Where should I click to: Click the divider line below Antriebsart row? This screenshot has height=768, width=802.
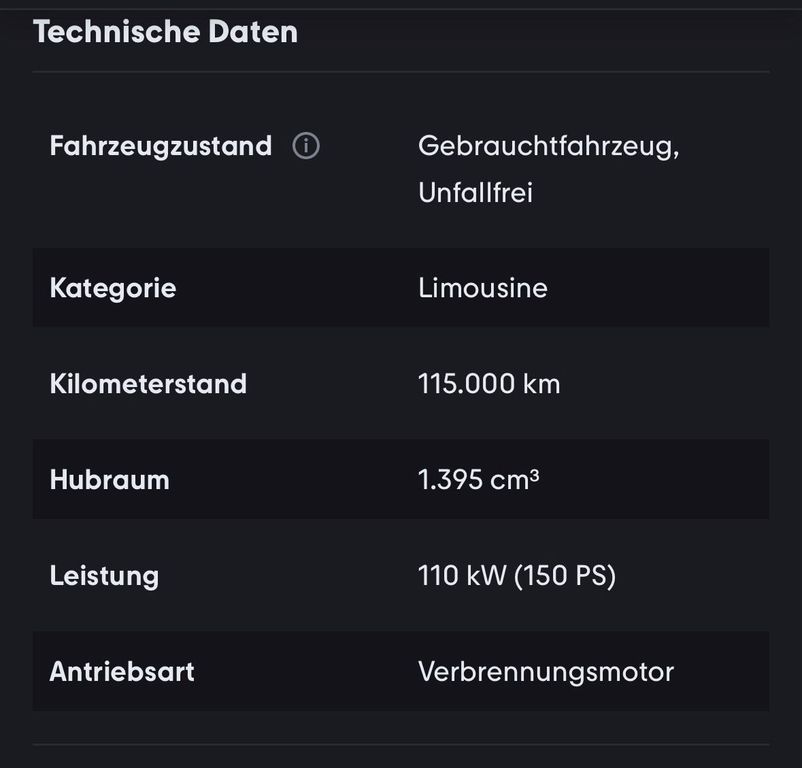point(400,744)
